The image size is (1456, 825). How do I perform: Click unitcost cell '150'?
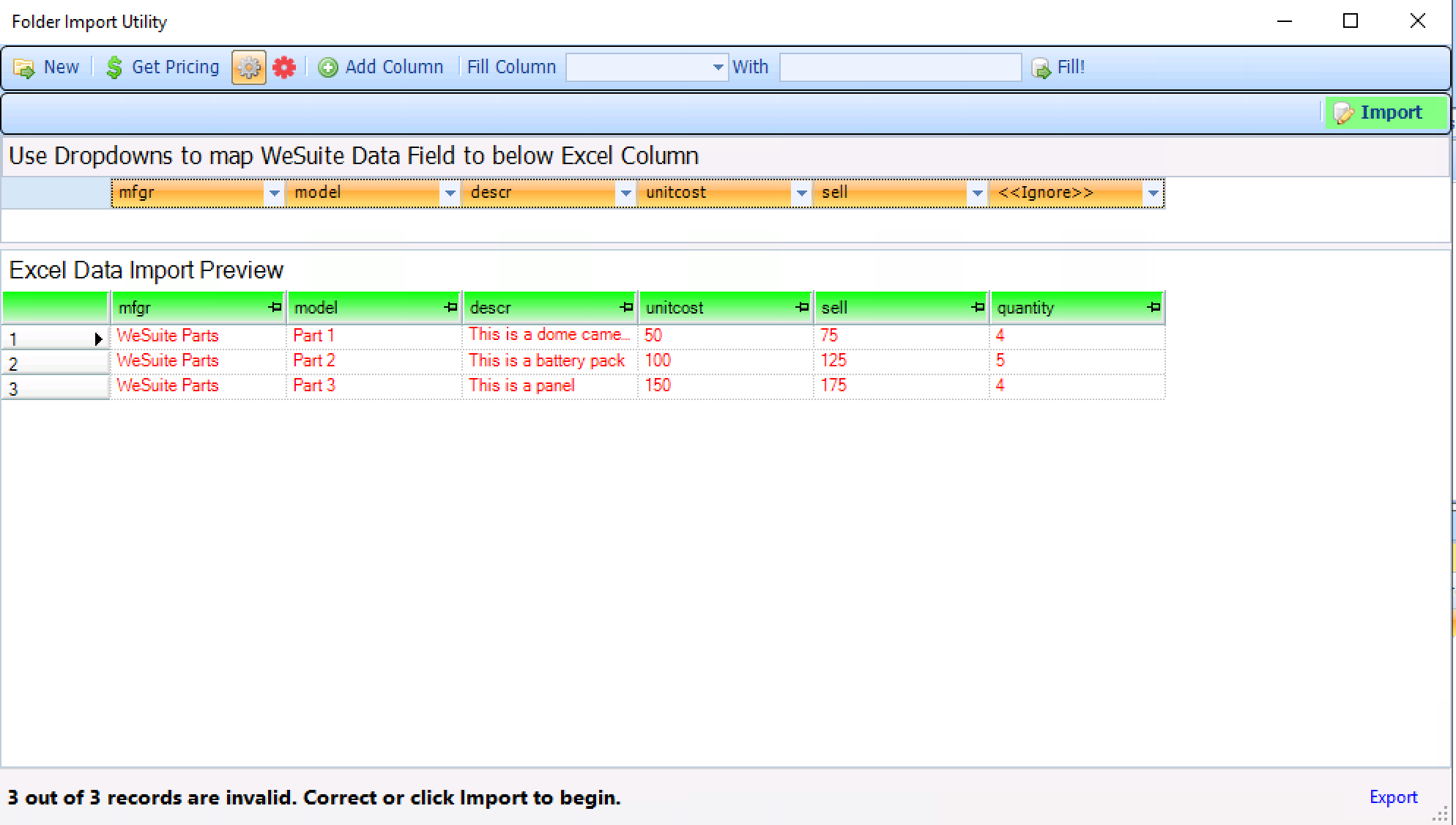click(726, 386)
